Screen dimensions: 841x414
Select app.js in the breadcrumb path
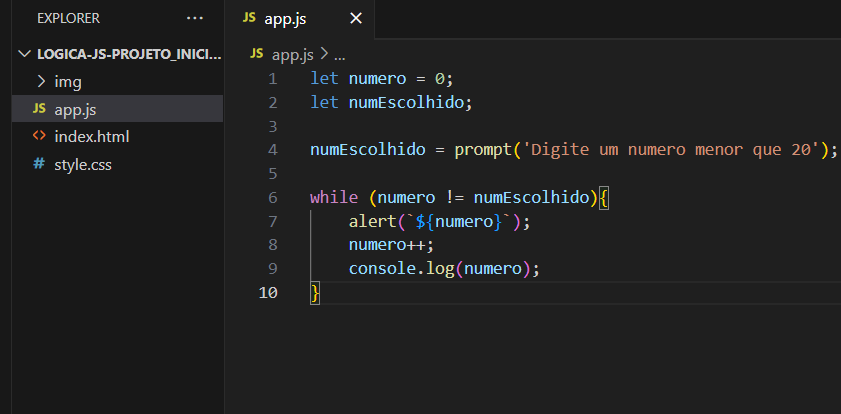click(293, 55)
